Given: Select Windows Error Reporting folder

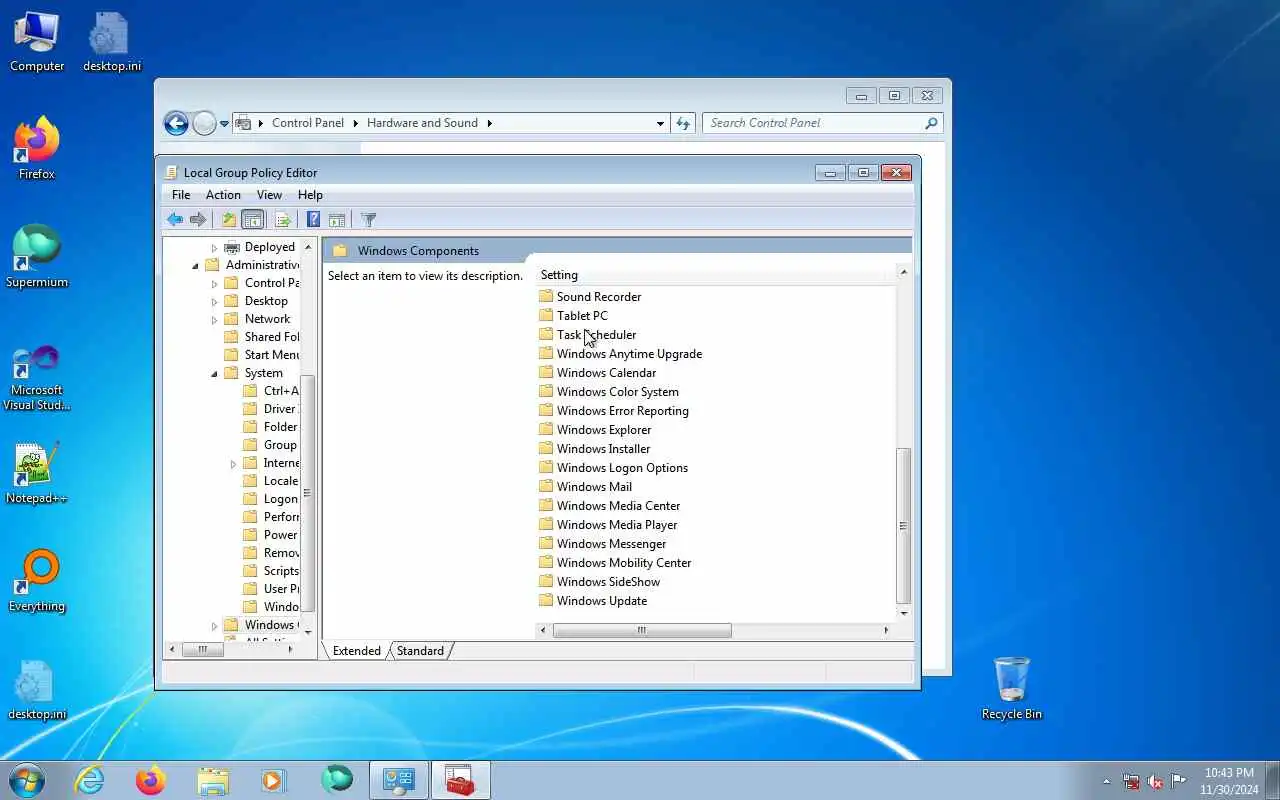Looking at the screenshot, I should (614, 411).
